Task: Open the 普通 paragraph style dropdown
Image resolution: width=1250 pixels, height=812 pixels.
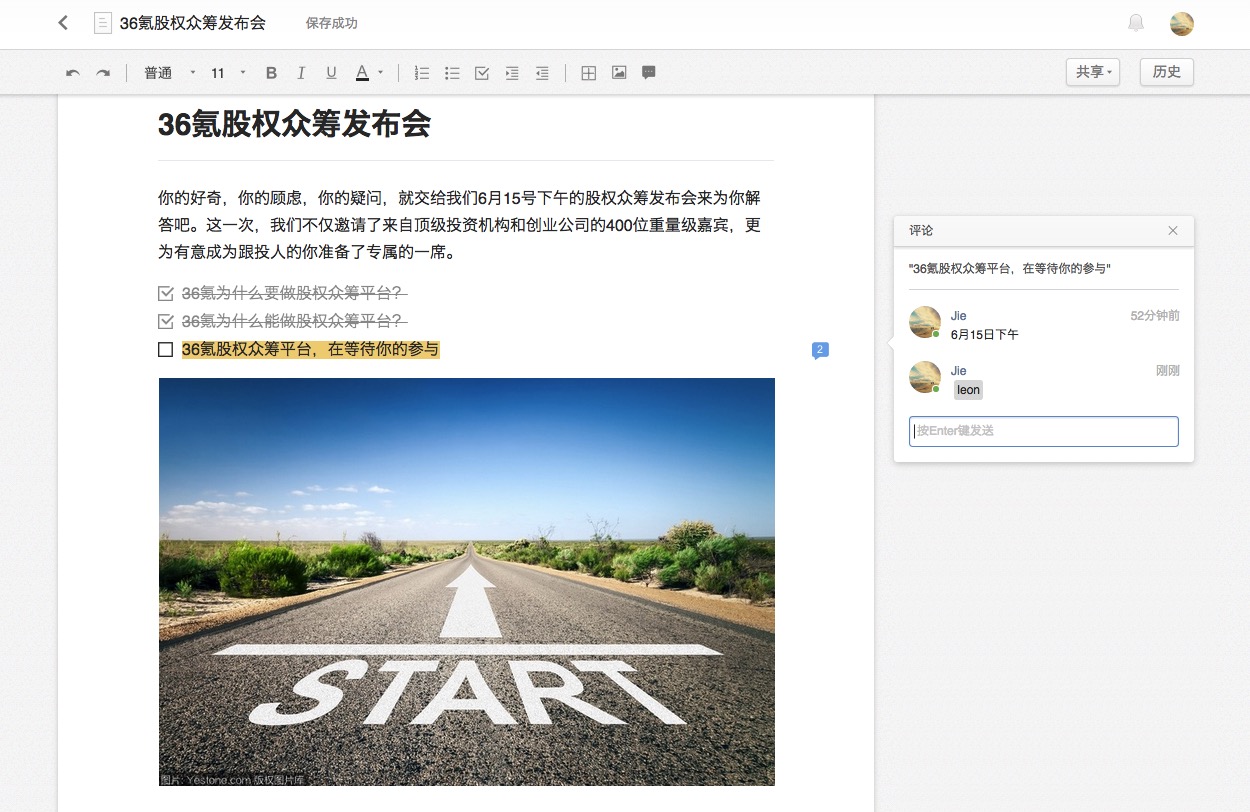Action: tap(169, 73)
